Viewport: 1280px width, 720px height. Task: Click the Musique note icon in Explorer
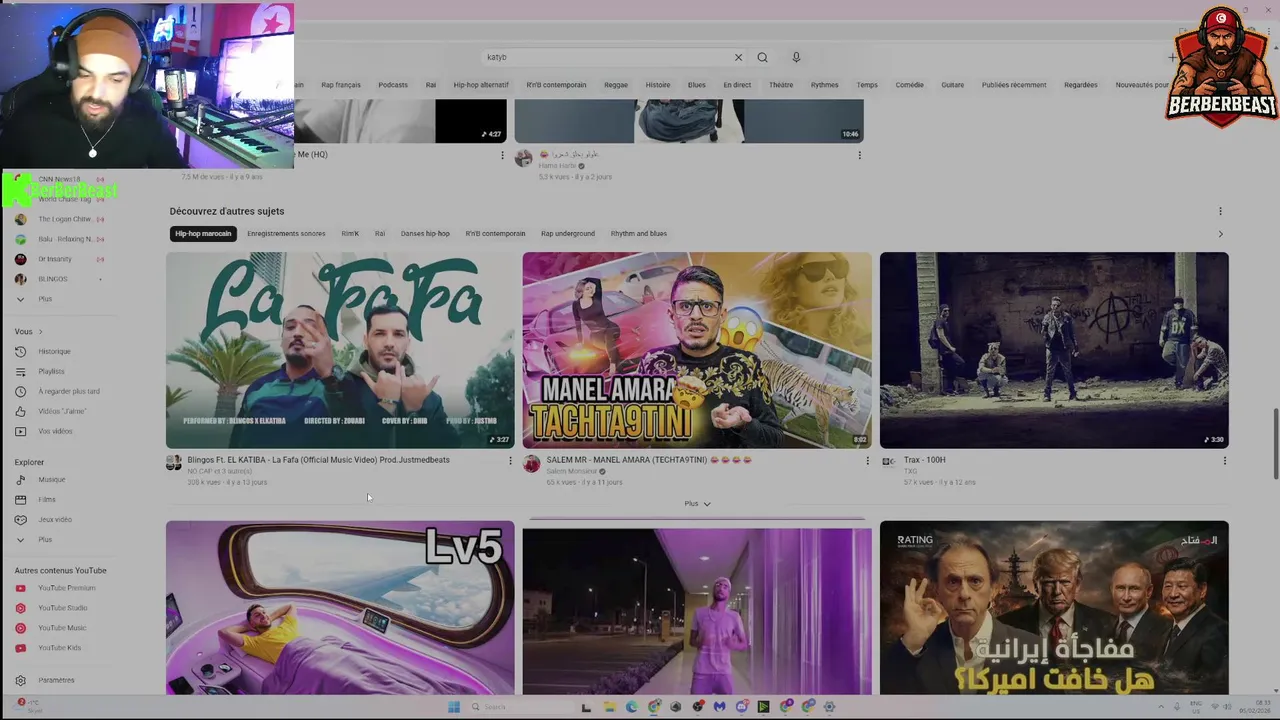tap(20, 479)
